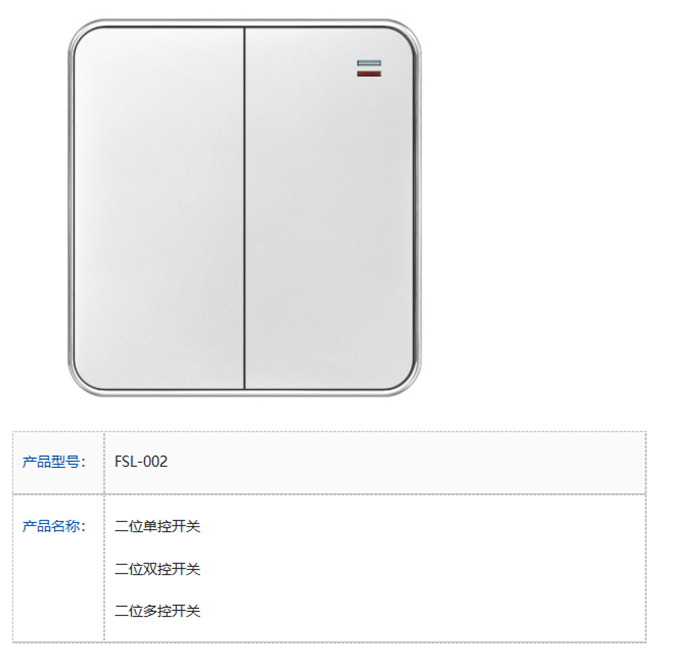Viewport: 700px width, 666px height.
Task: Click the empty area right of FSL-002
Action: (400, 462)
